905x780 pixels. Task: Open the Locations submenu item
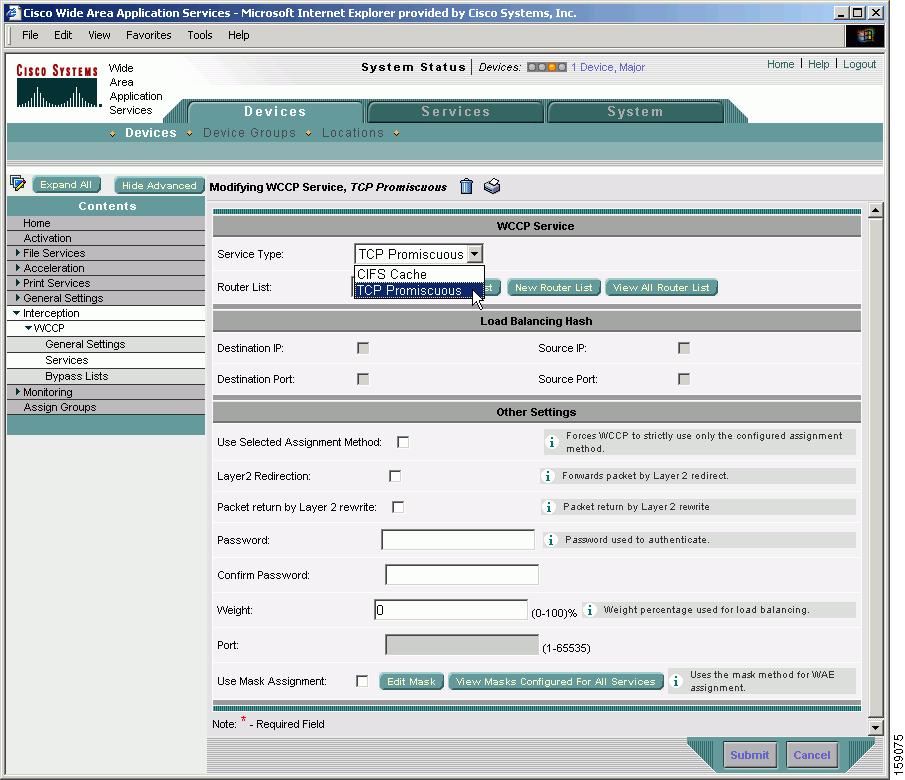[x=353, y=133]
